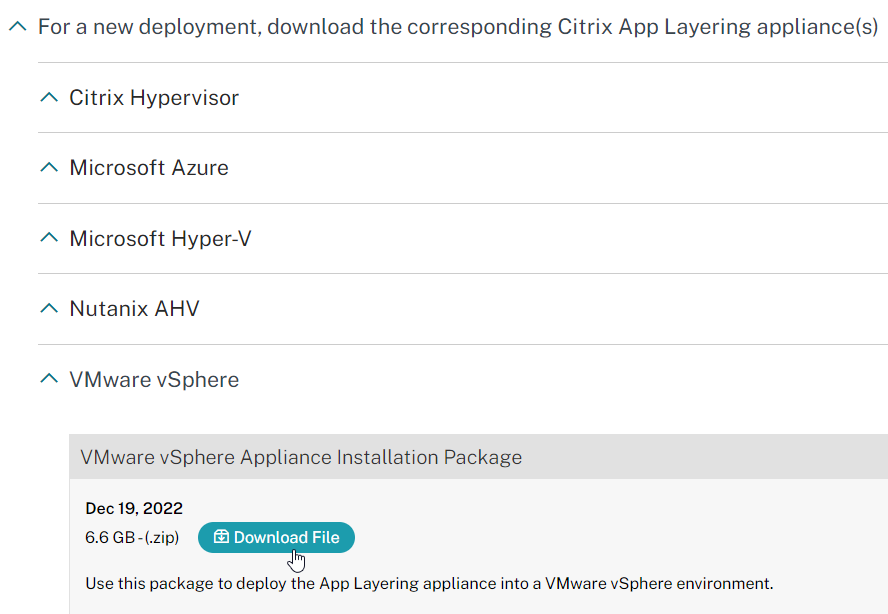Toggle the chevron next to Microsoft Azure
Image resolution: width=888 pixels, height=614 pixels.
[x=49, y=167]
